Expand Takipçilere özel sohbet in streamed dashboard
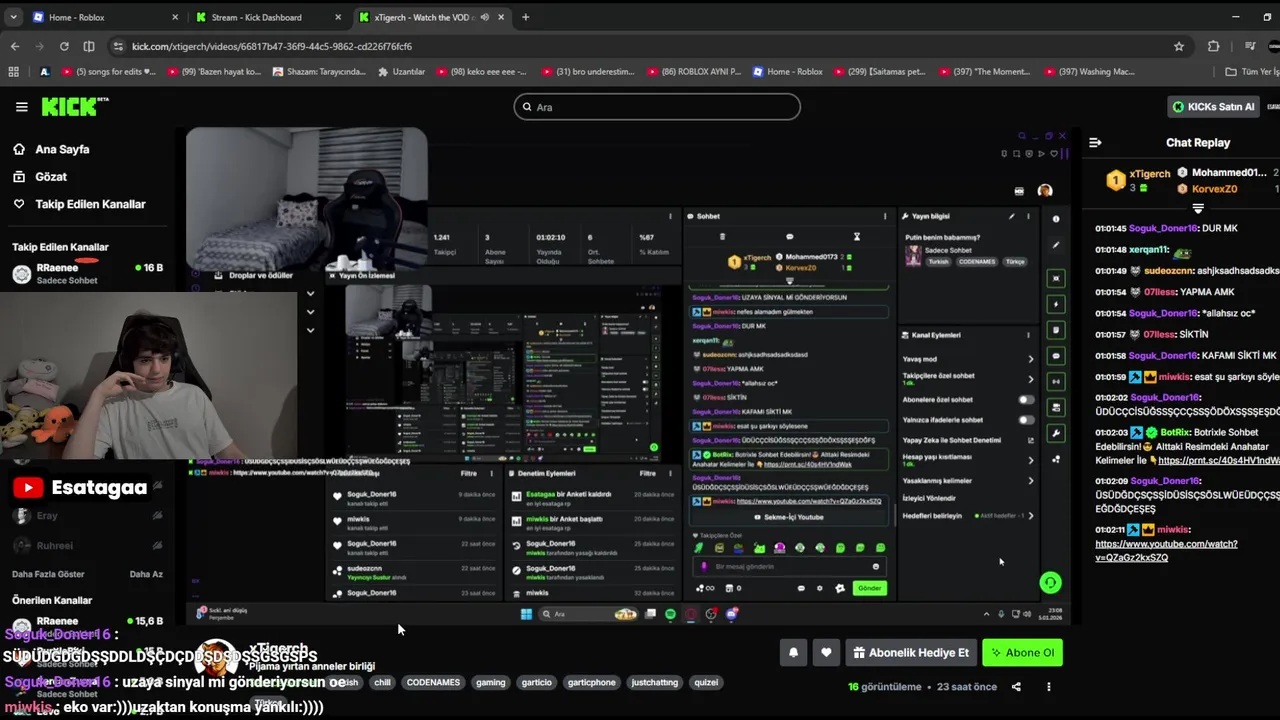Screen dimensions: 1280x720 (1030, 379)
